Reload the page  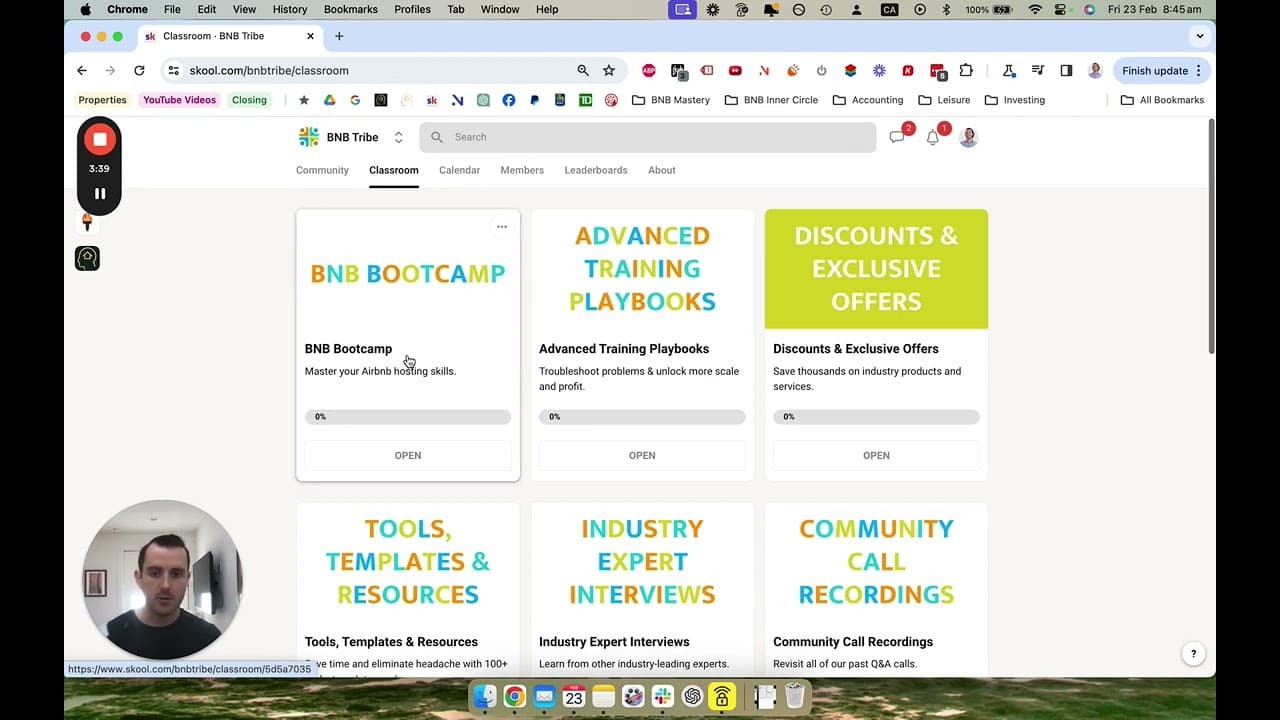(x=139, y=71)
